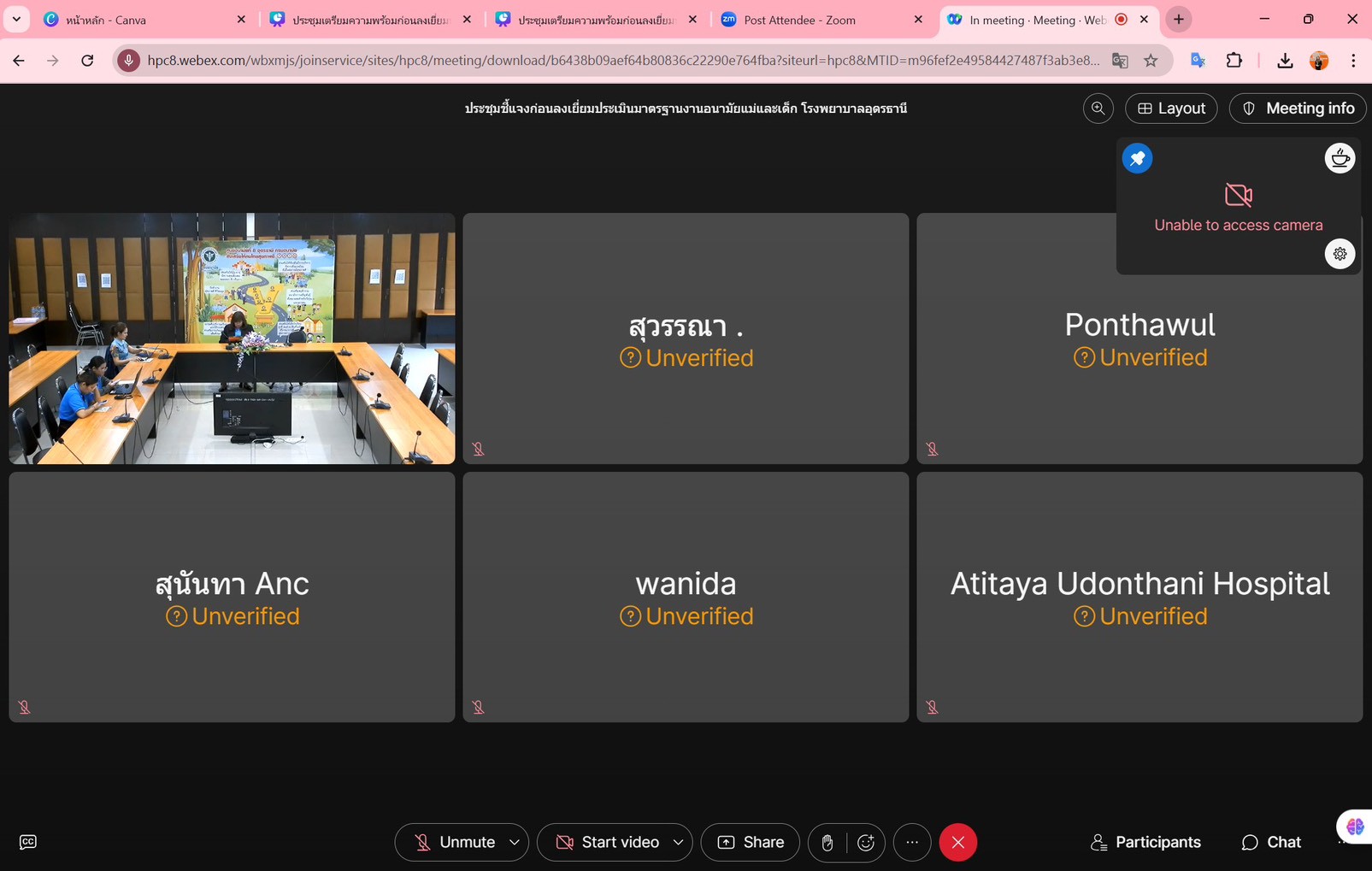Open video options arrow next to Start video
The width and height of the screenshot is (1372, 871).
coord(679,842)
